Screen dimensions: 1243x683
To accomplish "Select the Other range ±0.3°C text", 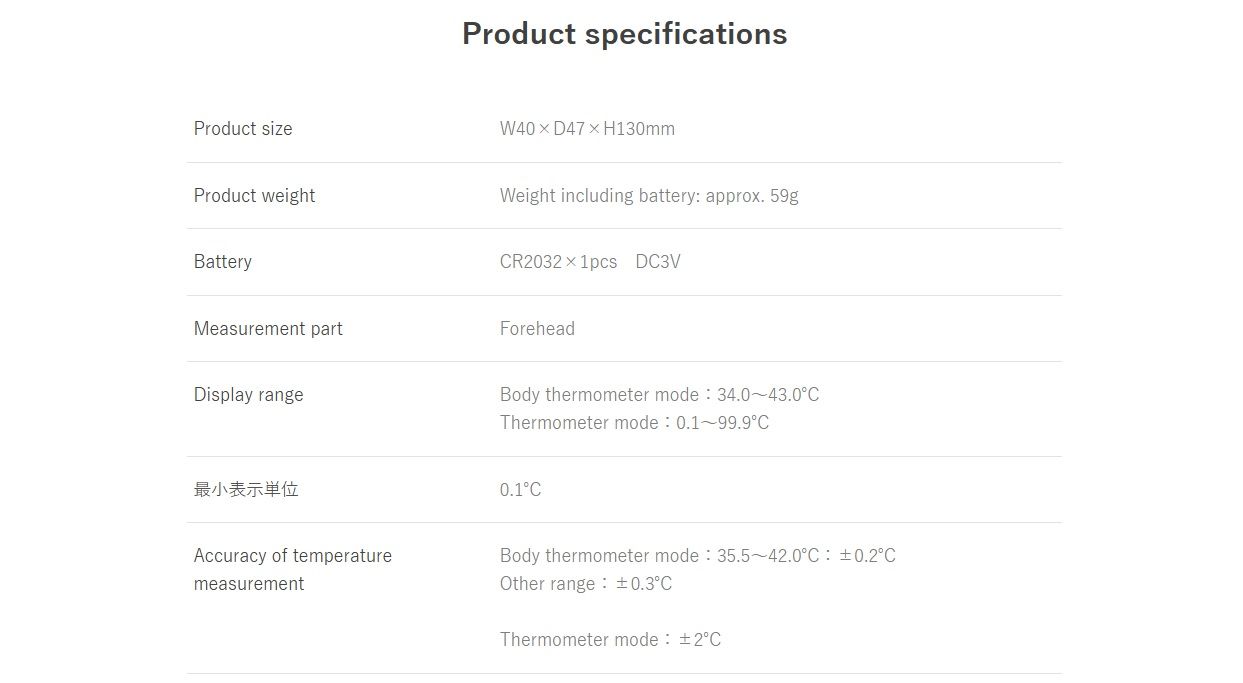I will click(x=586, y=584).
